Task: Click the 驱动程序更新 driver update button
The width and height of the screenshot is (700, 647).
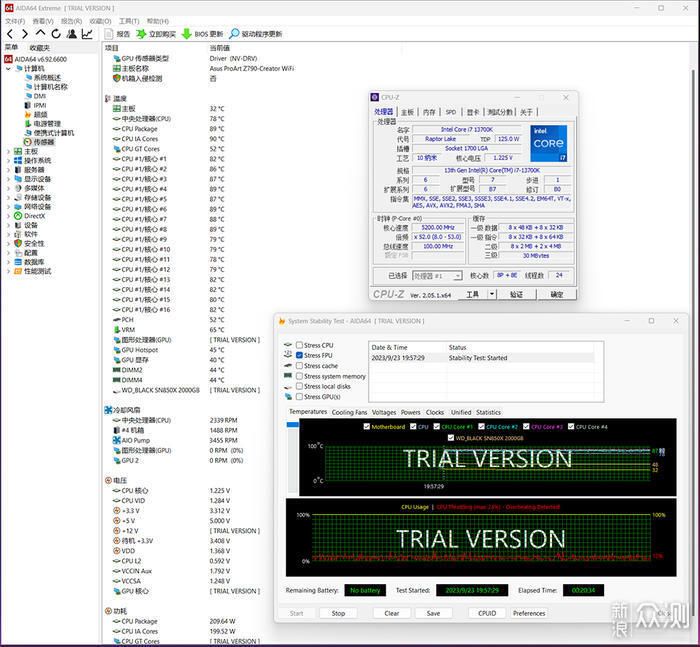Action: click(x=256, y=34)
